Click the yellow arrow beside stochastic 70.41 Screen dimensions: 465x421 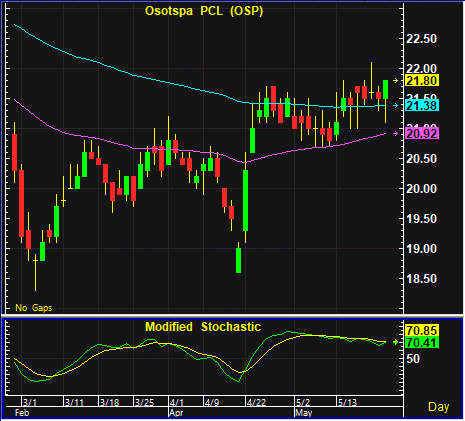click(396, 342)
